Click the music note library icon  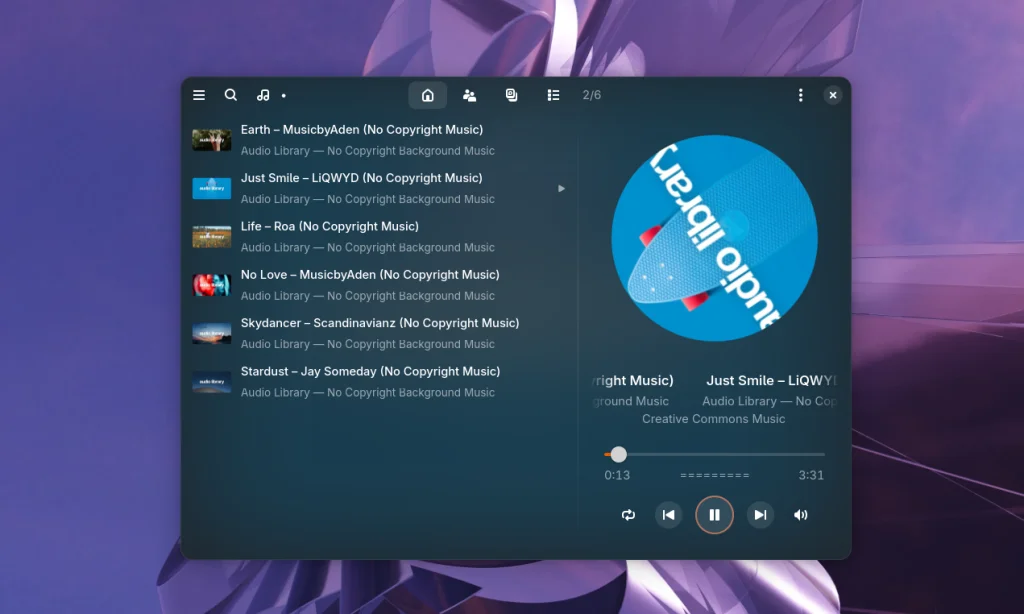coord(262,95)
